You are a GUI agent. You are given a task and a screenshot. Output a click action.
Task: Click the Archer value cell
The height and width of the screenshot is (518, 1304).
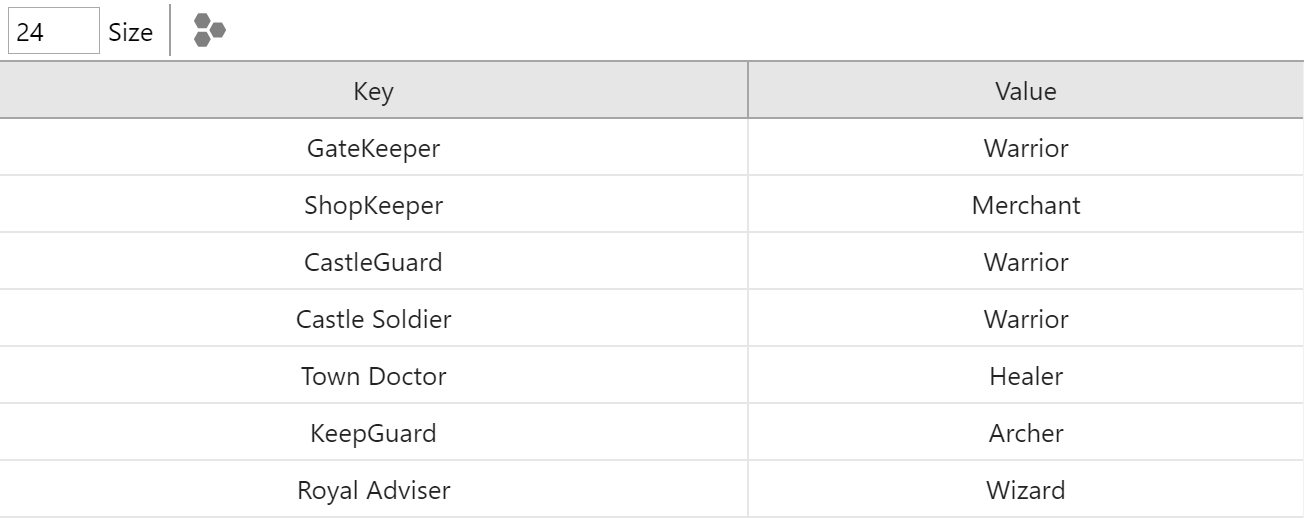pos(1025,433)
